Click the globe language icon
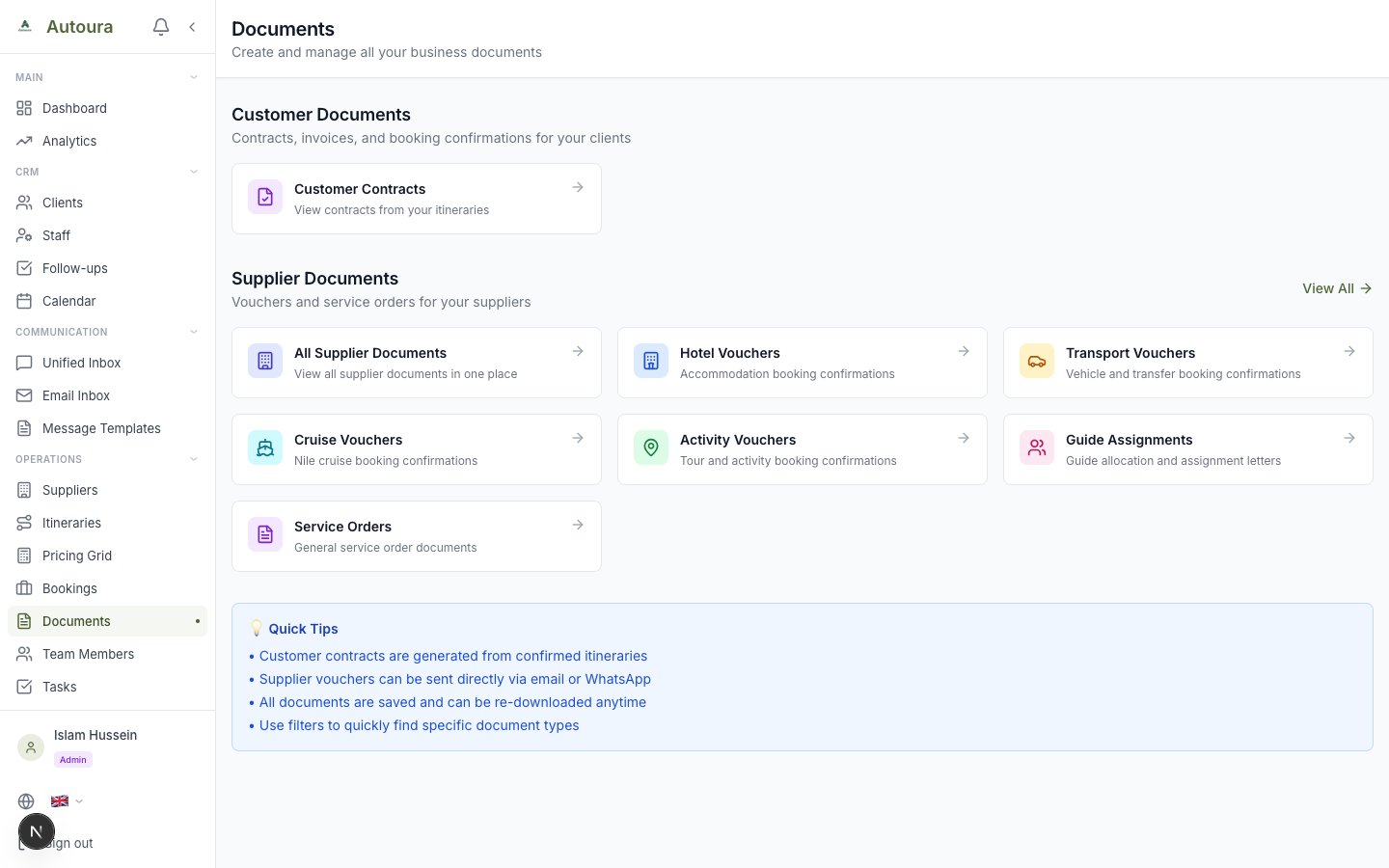This screenshot has height=868, width=1389. (x=26, y=801)
